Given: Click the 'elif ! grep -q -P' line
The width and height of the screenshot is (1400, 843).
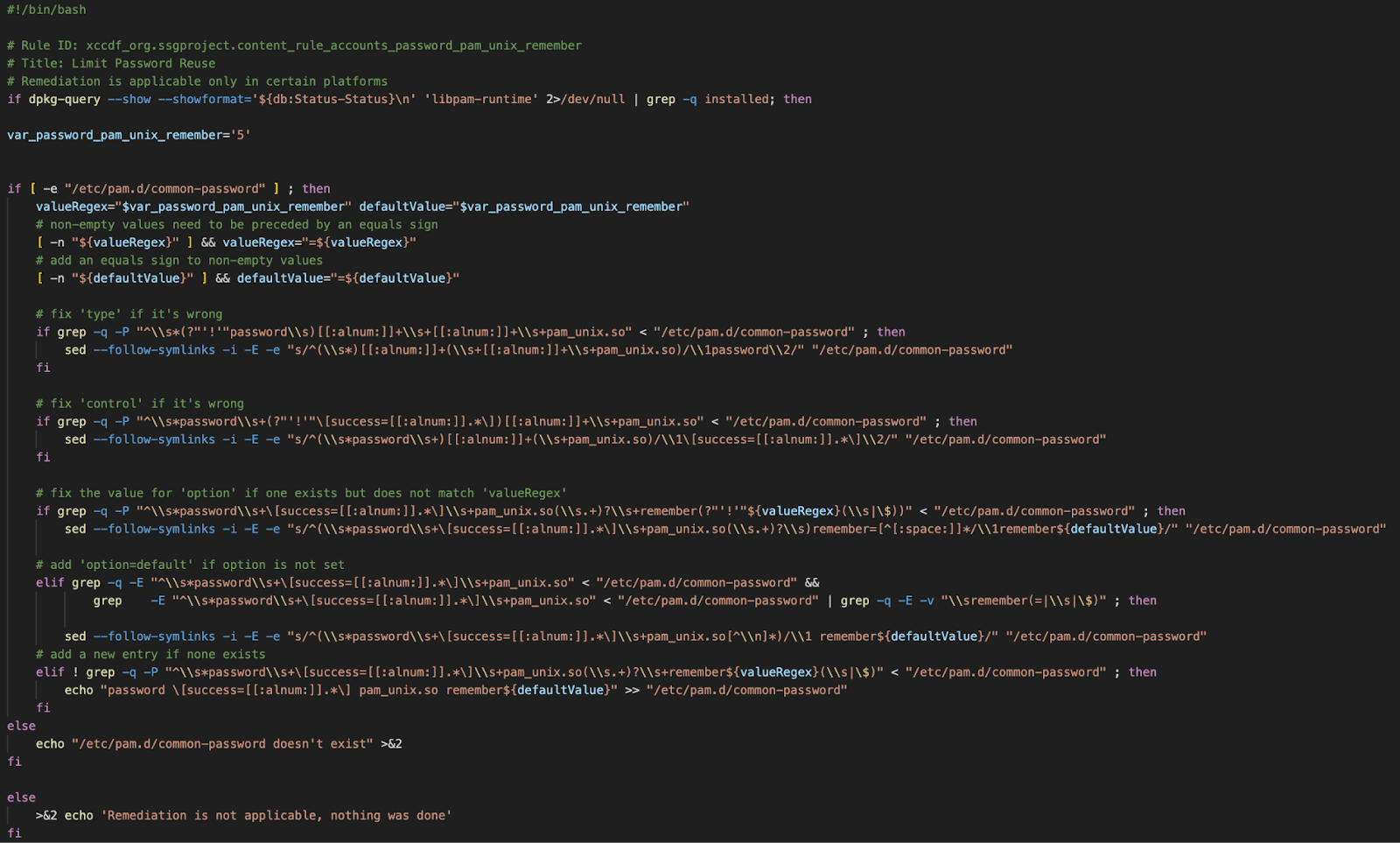Looking at the screenshot, I should (596, 672).
